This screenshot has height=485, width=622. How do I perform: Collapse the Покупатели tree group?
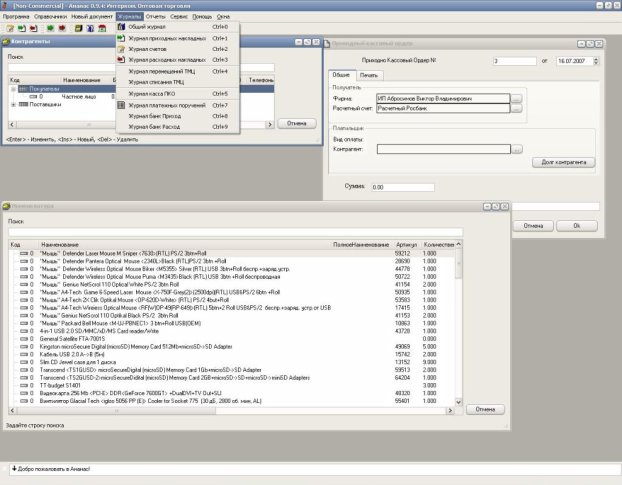13,89
